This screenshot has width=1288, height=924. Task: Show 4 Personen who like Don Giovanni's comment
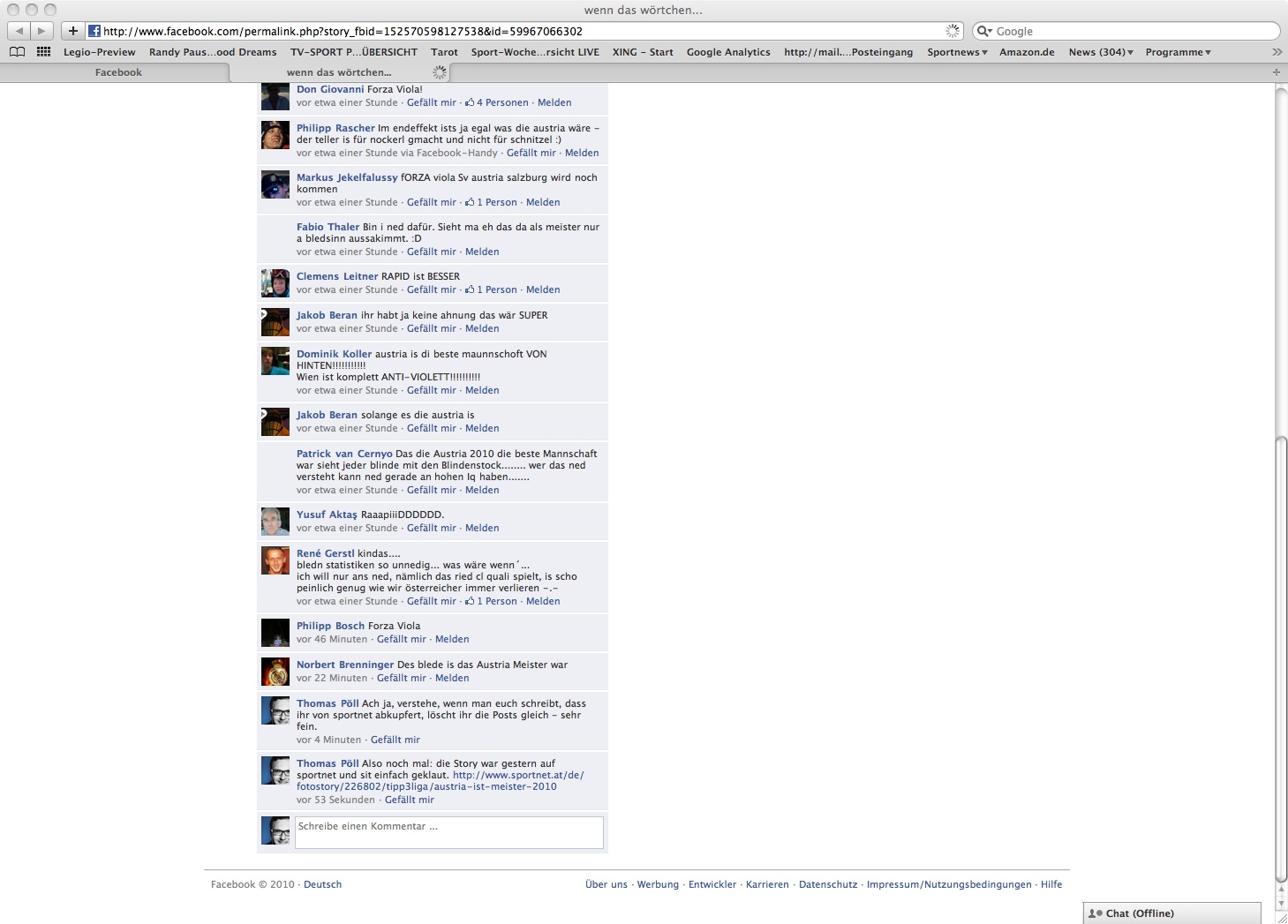tap(502, 102)
